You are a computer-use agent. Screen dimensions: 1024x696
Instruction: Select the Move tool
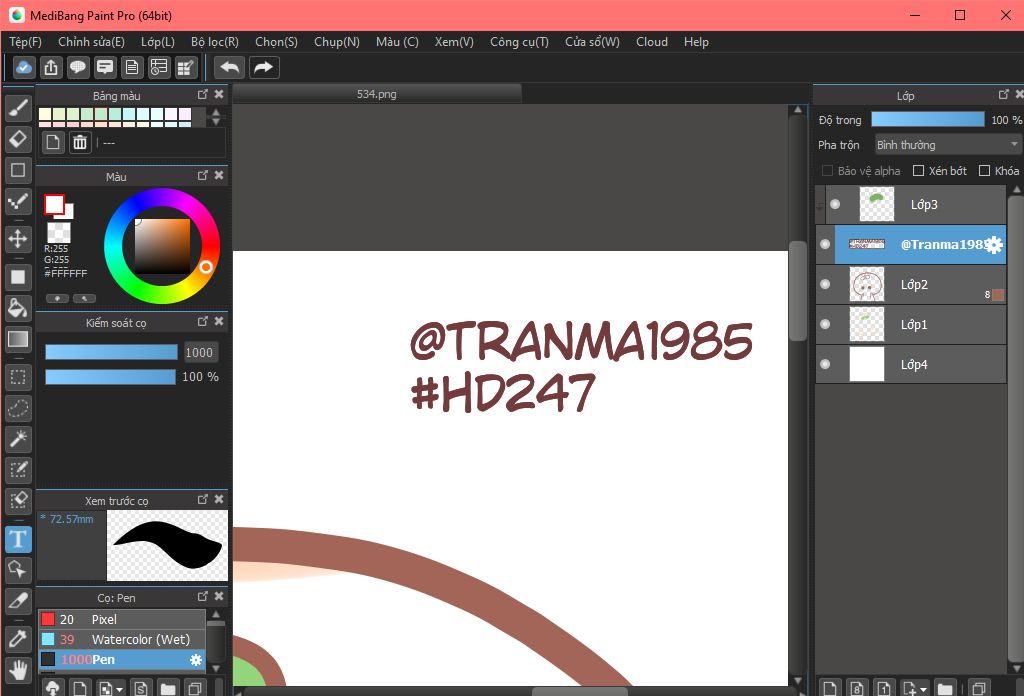coord(18,239)
